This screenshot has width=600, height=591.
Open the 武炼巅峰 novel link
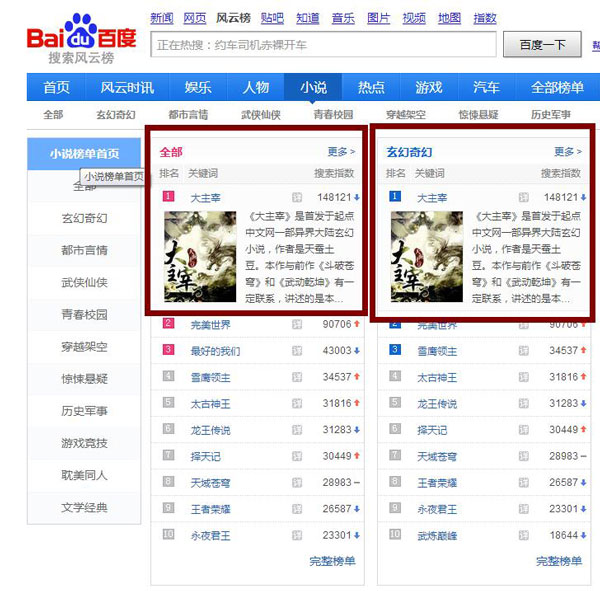(x=437, y=535)
